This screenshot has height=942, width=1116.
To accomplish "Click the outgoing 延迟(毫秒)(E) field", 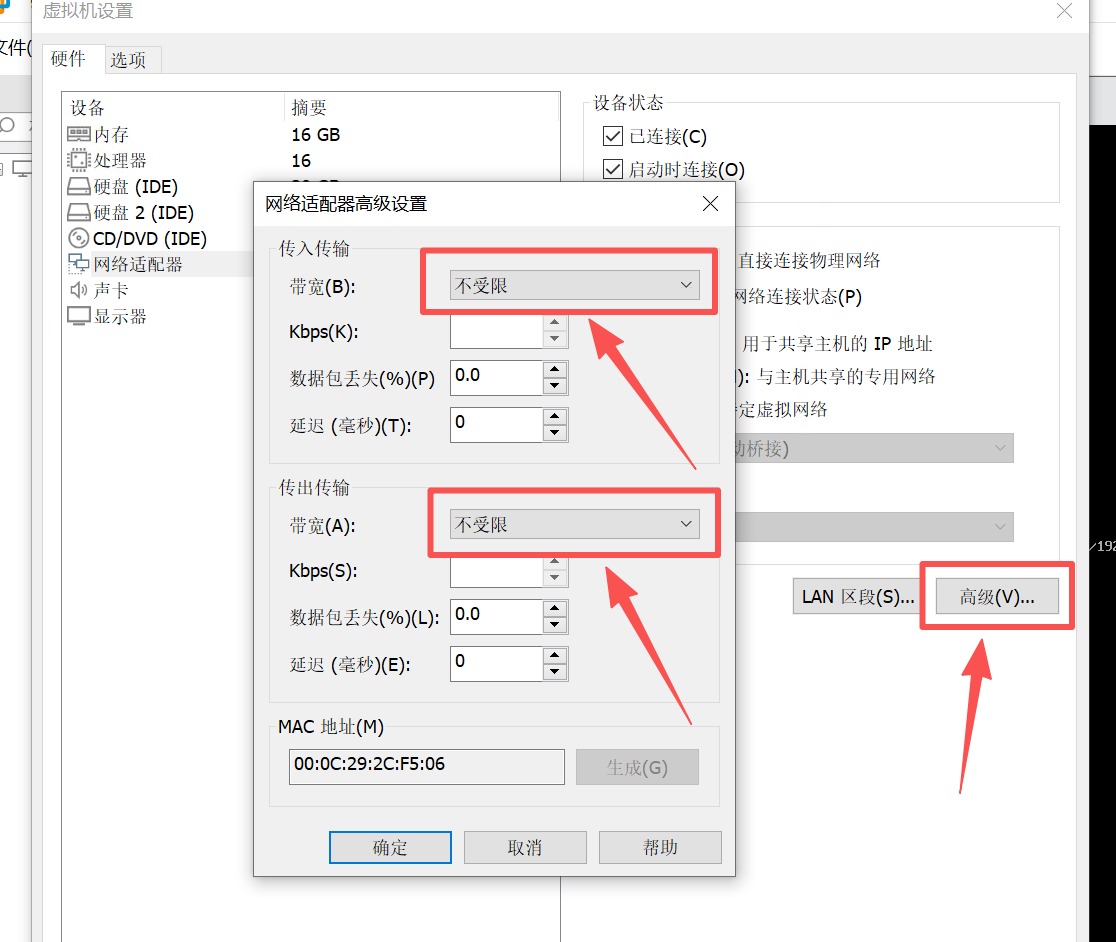I will 496,664.
